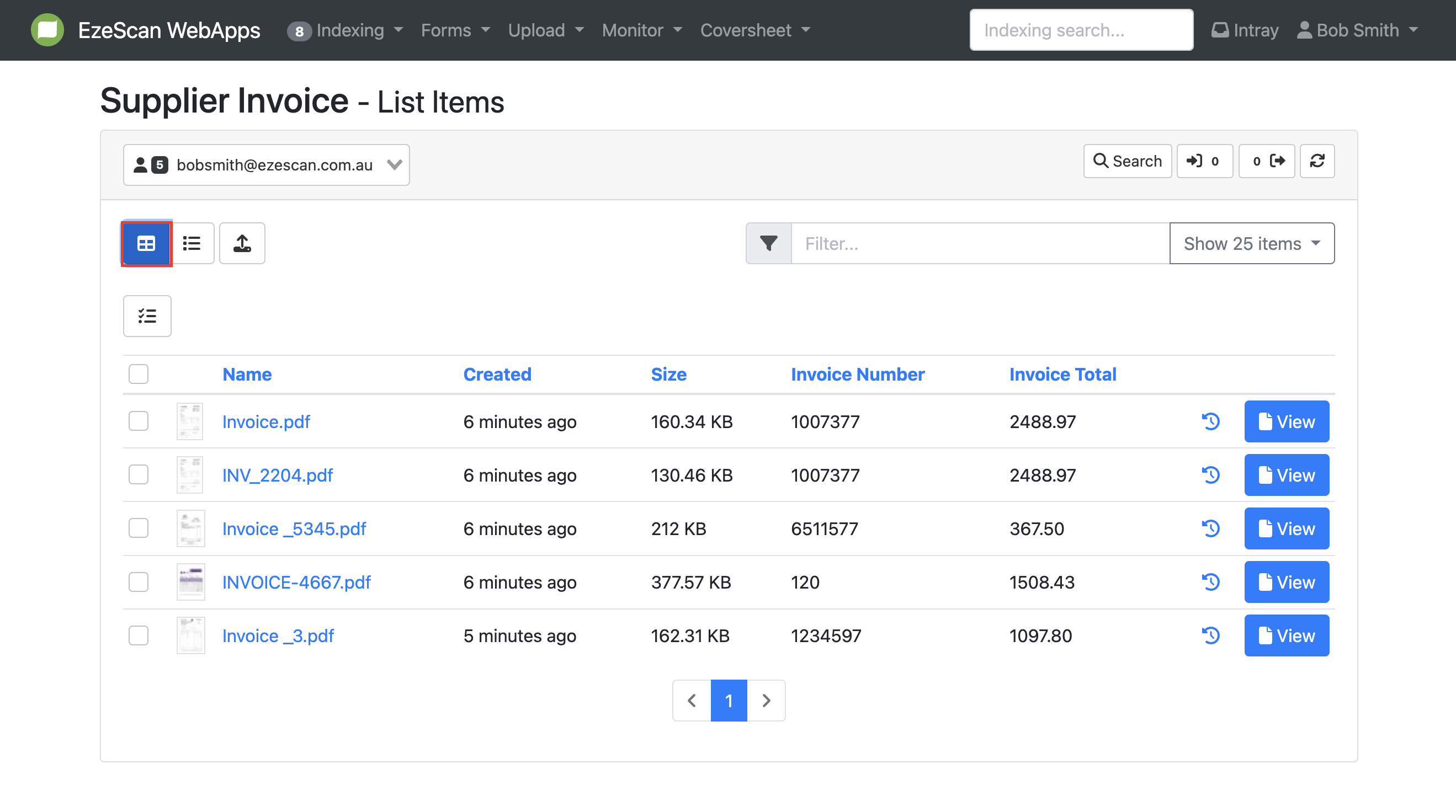Image resolution: width=1456 pixels, height=812 pixels.
Task: Click the incoming items arrow counter
Action: (x=1204, y=162)
